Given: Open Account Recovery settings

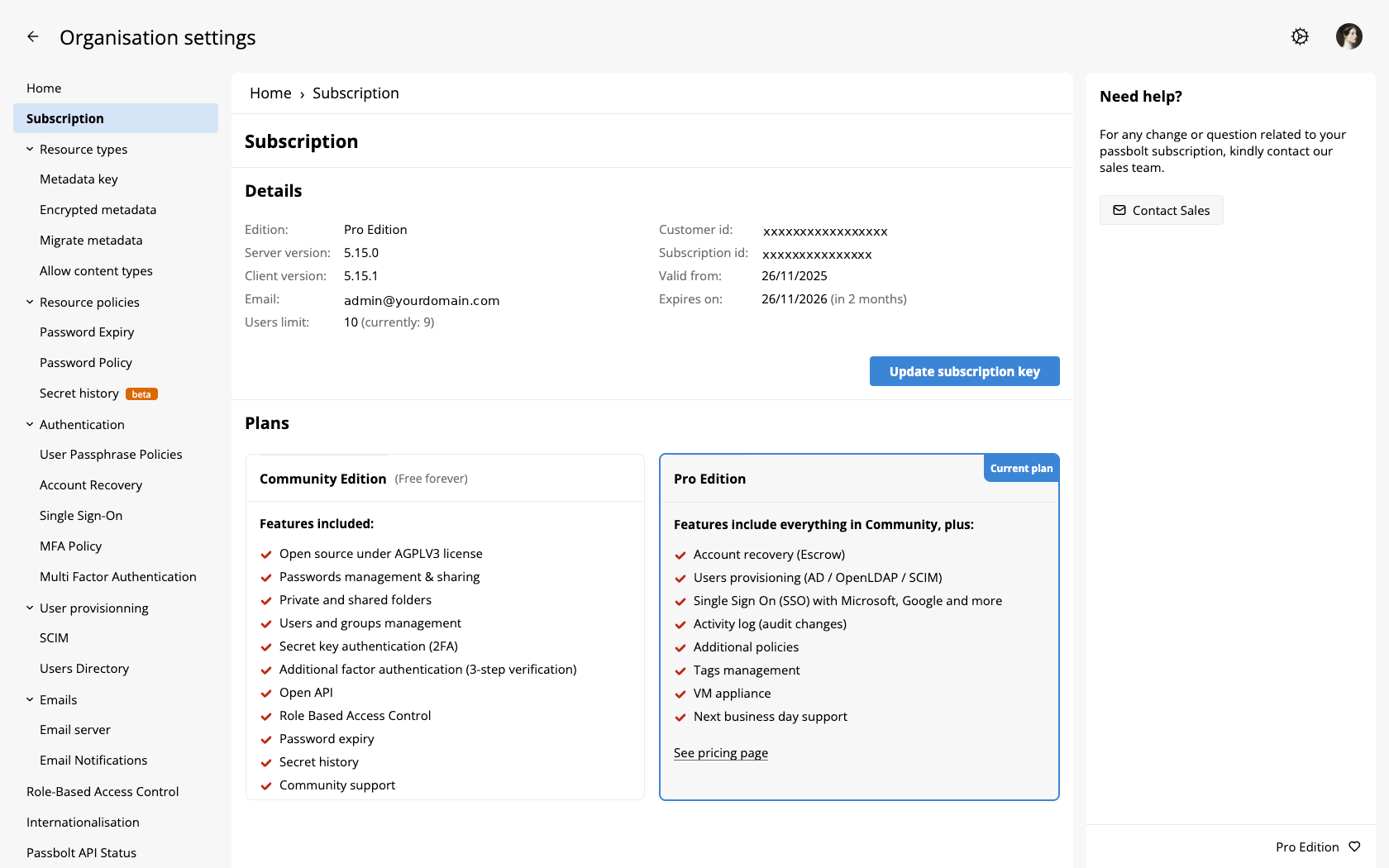Looking at the screenshot, I should tap(91, 485).
